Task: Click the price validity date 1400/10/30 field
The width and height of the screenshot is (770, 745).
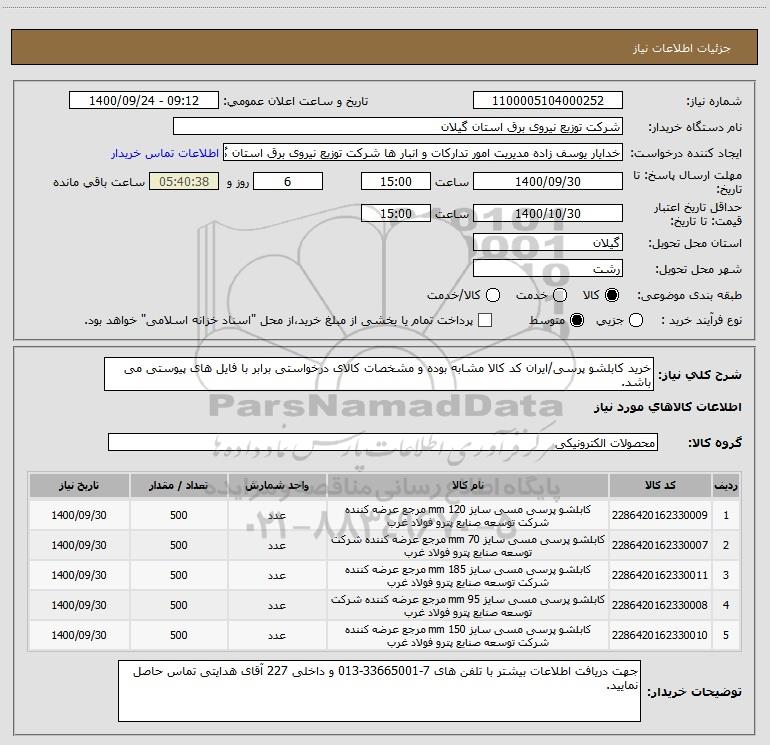Action: click(548, 213)
